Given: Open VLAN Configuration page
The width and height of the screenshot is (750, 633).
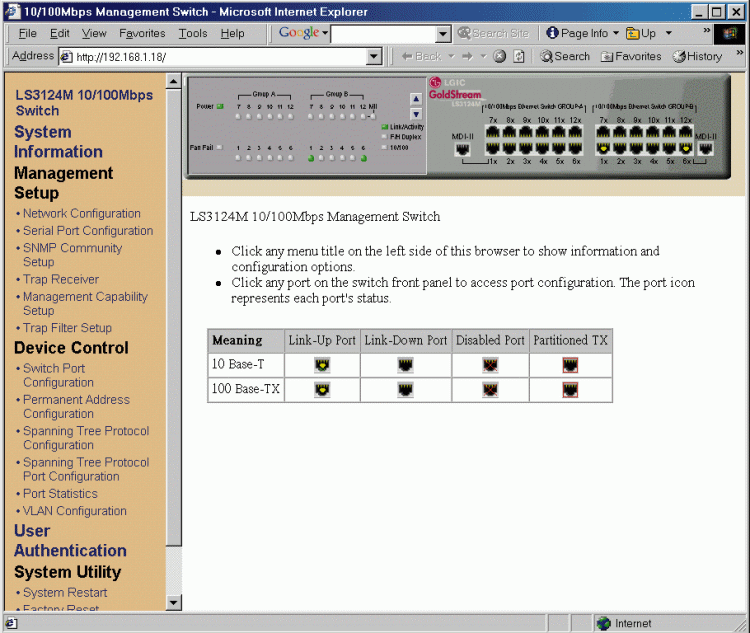Looking at the screenshot, I should point(75,511).
